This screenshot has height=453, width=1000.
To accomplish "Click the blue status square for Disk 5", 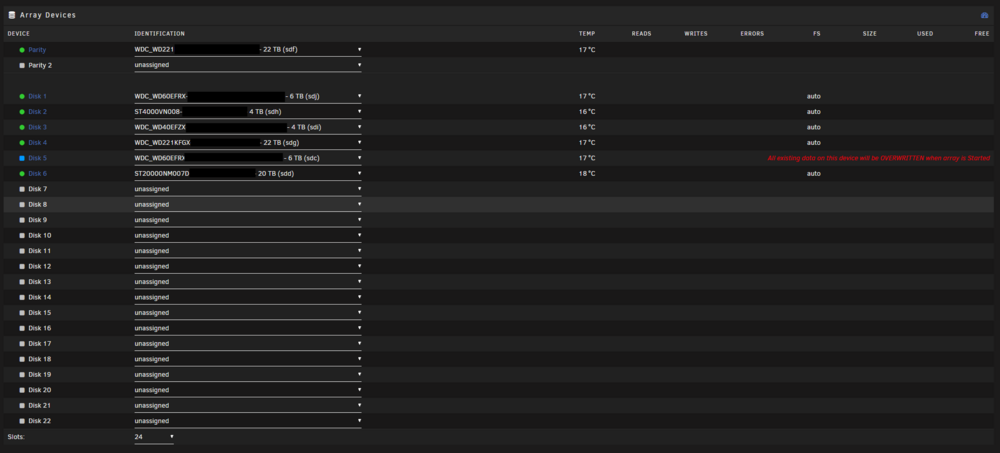I will tap(22, 158).
